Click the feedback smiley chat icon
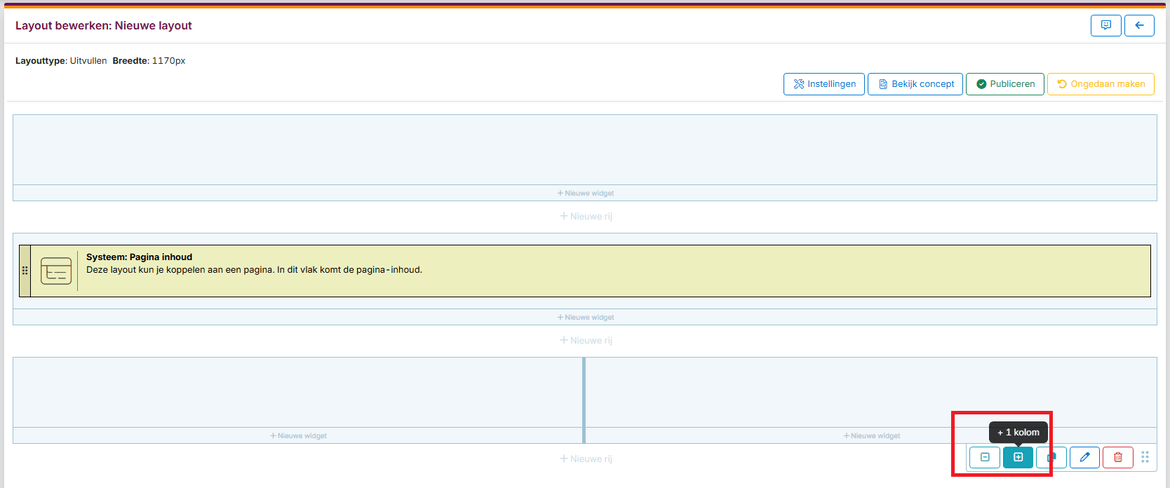The width and height of the screenshot is (1170, 488). [1105, 26]
